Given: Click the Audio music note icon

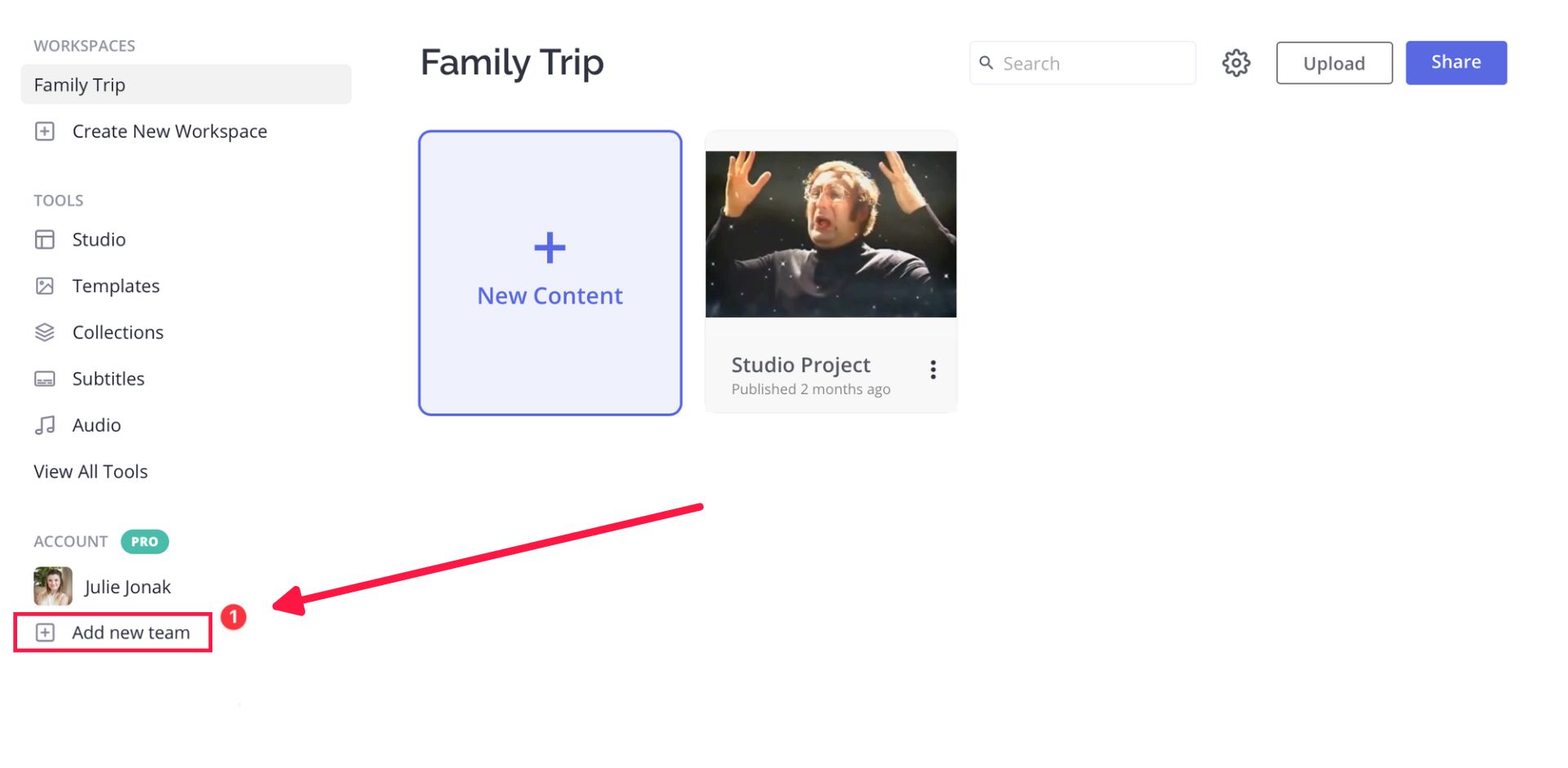Looking at the screenshot, I should click(x=45, y=425).
